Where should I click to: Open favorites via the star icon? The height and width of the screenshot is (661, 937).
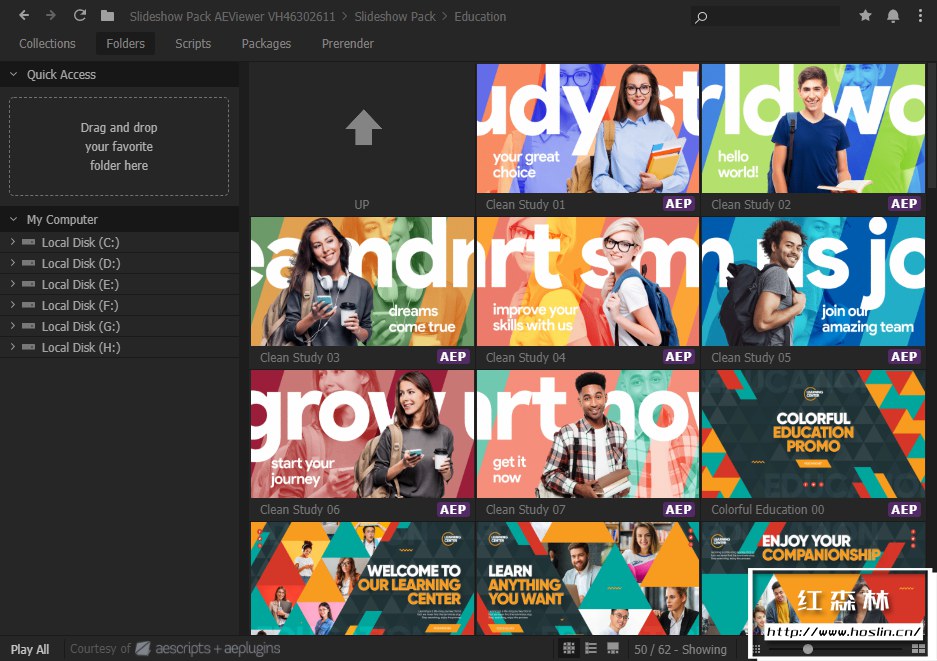click(x=865, y=16)
